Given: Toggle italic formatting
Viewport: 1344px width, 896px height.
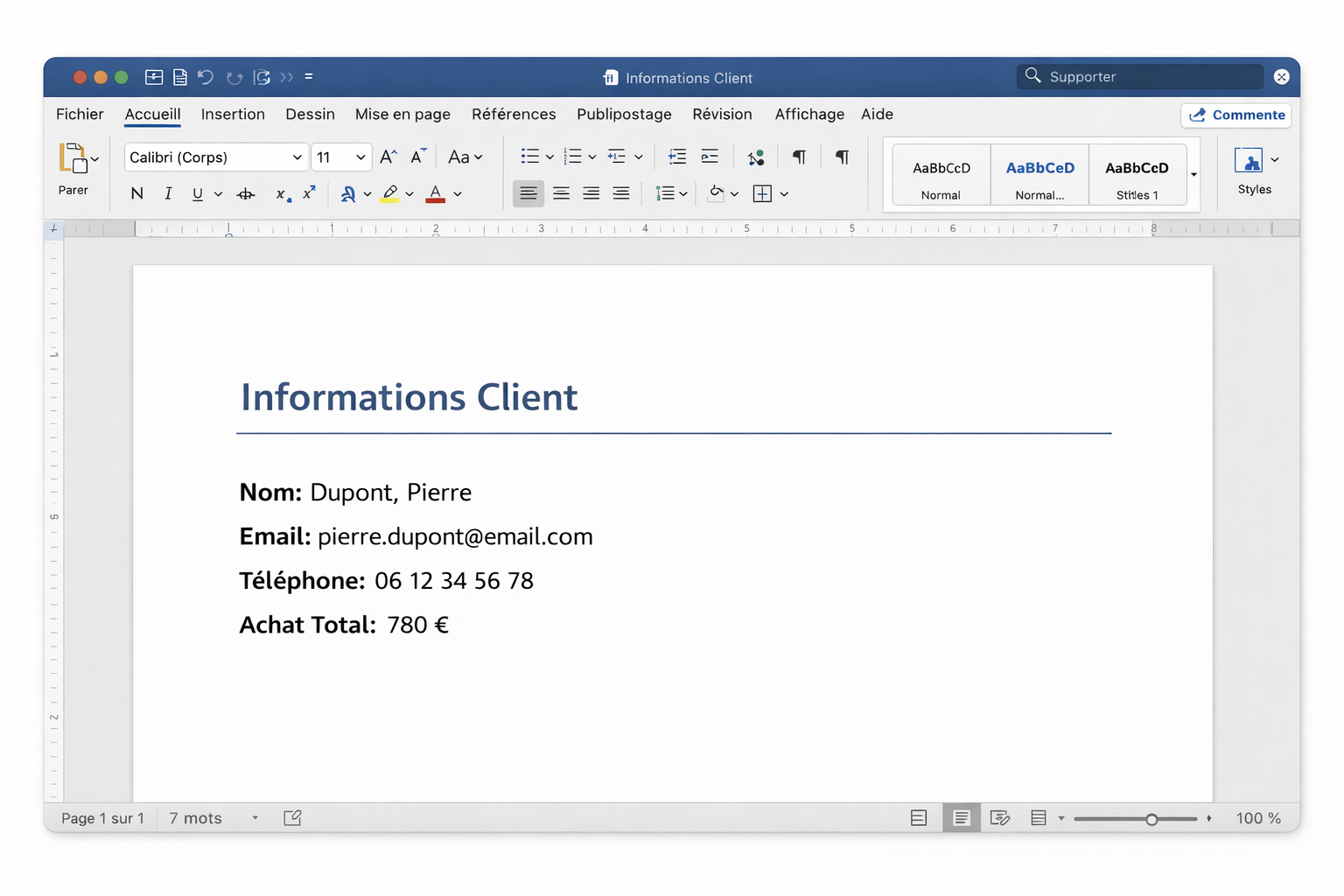Looking at the screenshot, I should (168, 193).
